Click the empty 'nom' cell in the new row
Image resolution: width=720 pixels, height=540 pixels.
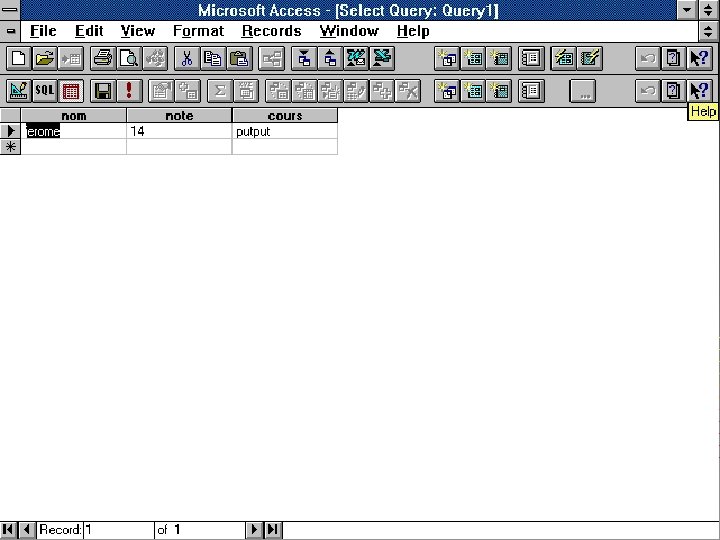(73, 147)
